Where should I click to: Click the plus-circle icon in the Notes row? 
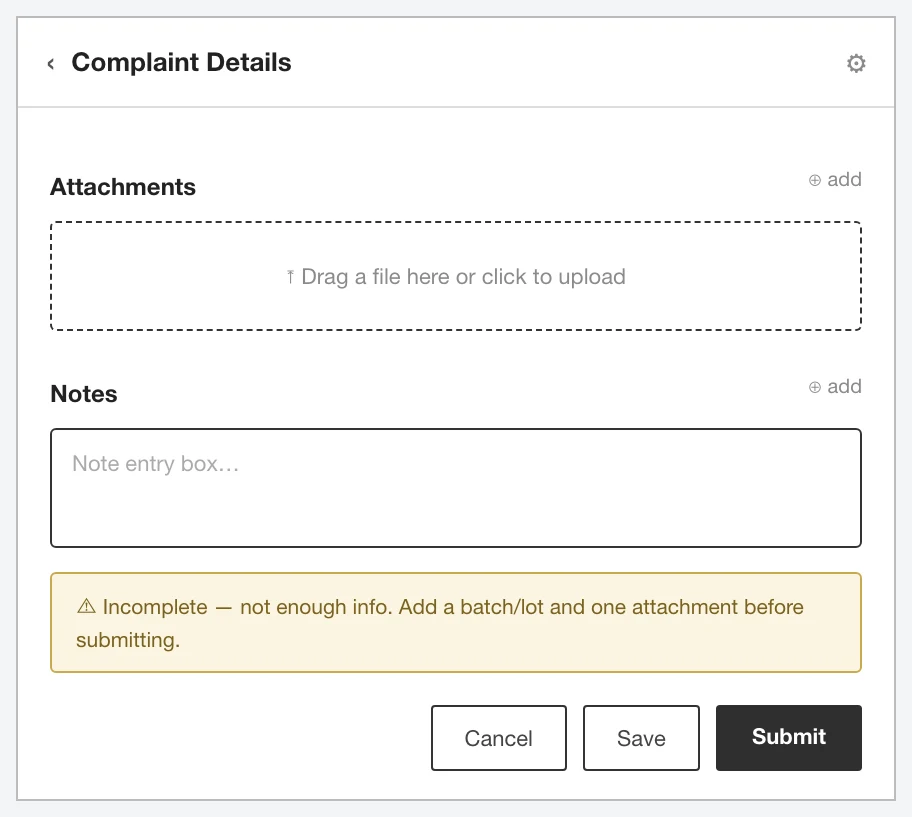pyautogui.click(x=814, y=387)
